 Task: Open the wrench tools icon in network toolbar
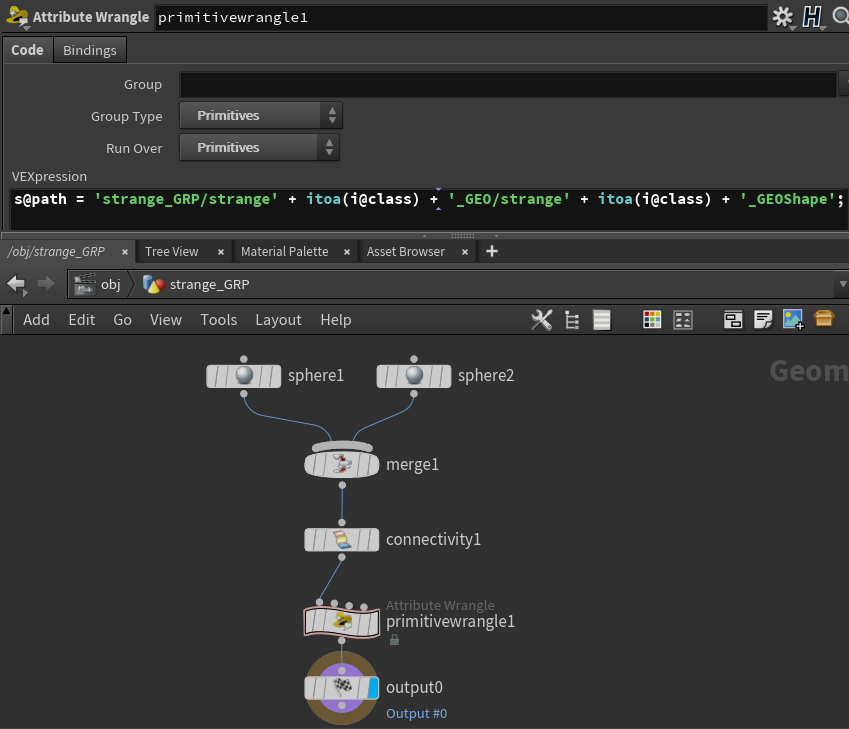(x=541, y=320)
